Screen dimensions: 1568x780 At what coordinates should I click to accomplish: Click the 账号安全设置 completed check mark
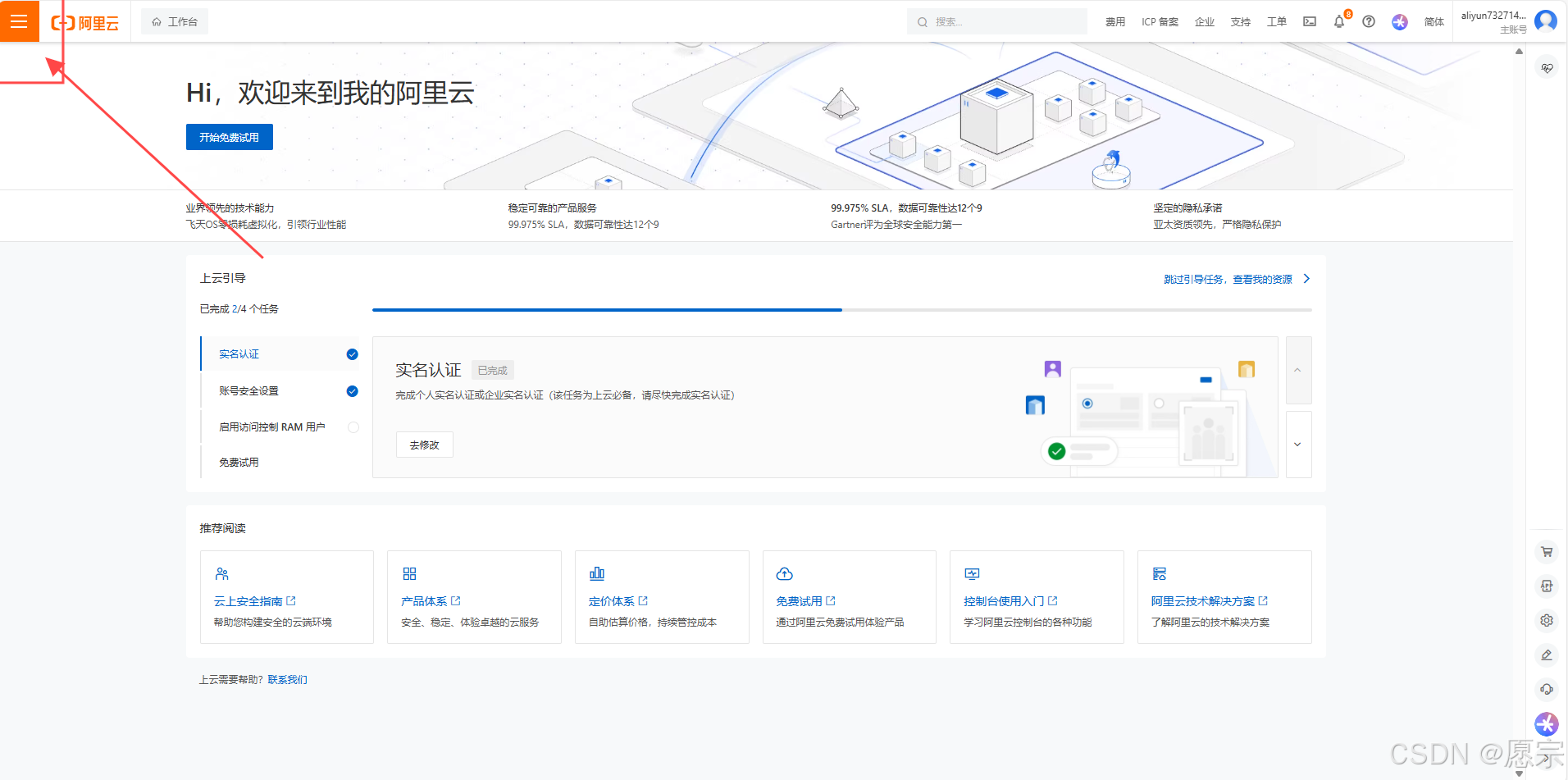point(353,391)
